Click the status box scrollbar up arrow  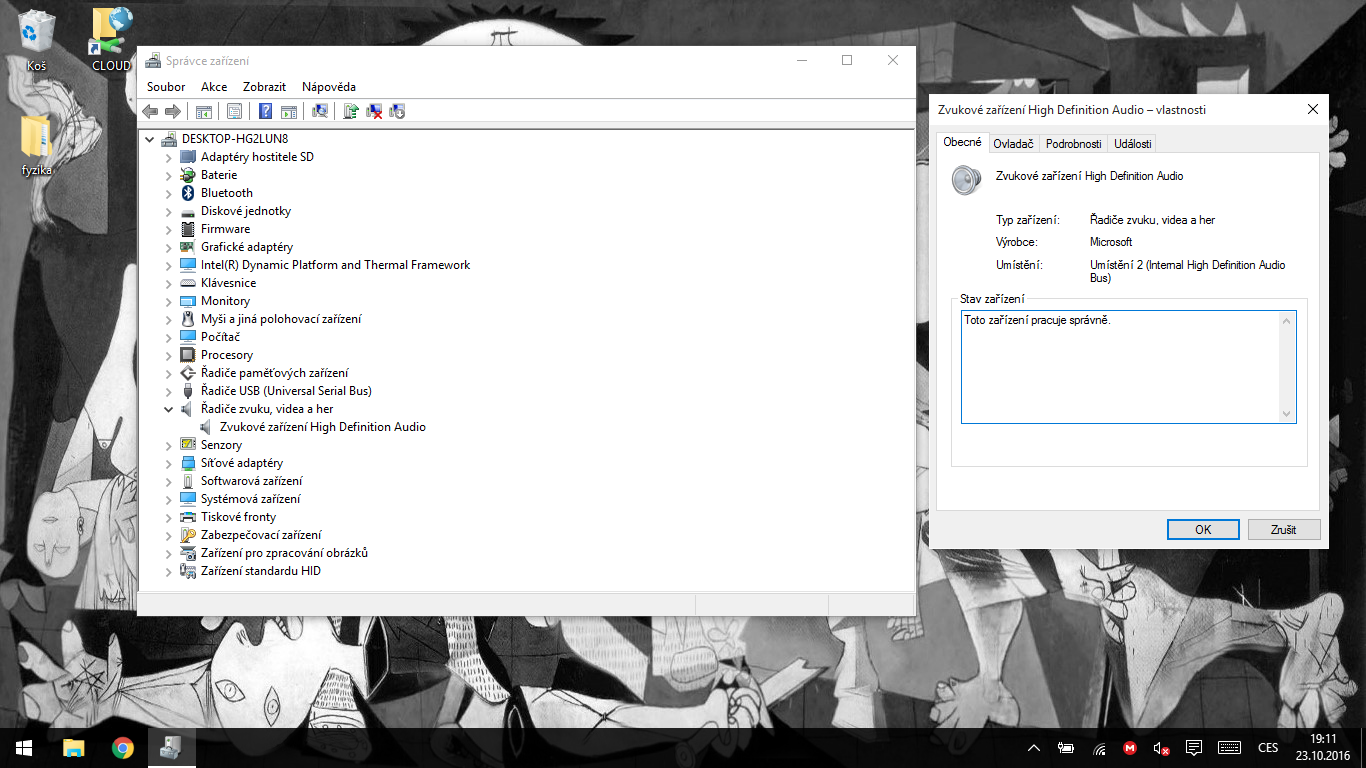click(1286, 320)
